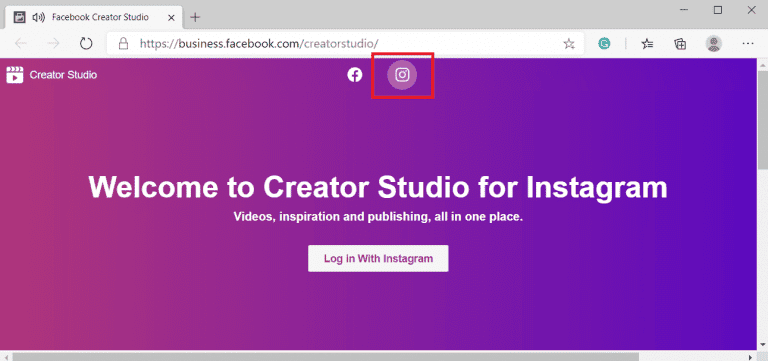This screenshot has height=361, width=768.
Task: Click the tab's page favicon icon
Action: click(20, 18)
